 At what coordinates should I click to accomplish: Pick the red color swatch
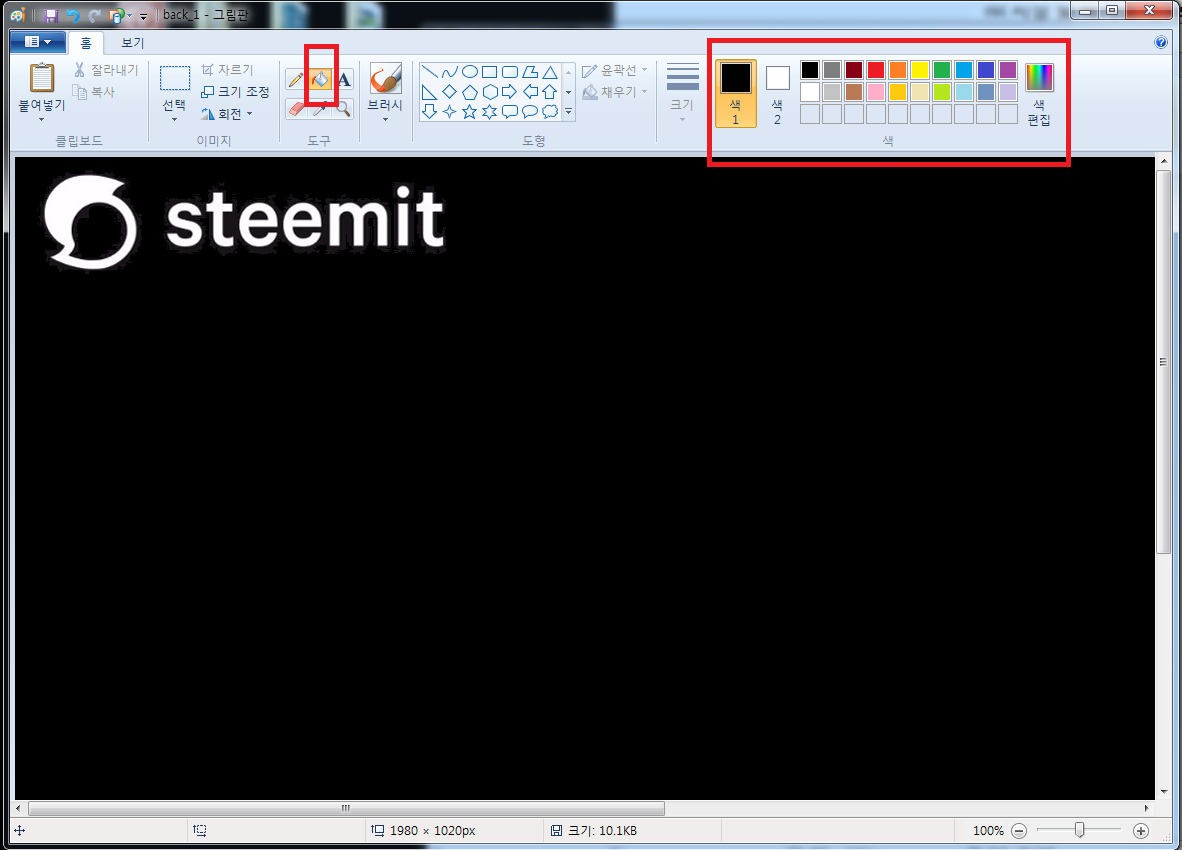pos(876,70)
